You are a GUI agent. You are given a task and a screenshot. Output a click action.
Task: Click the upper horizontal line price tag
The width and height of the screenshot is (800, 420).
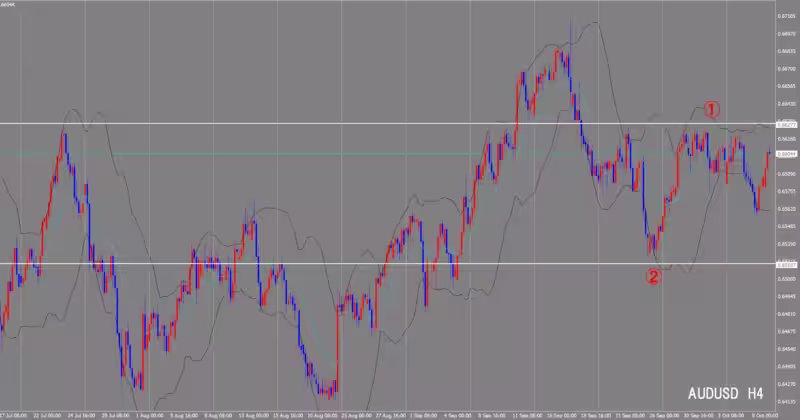[786, 124]
